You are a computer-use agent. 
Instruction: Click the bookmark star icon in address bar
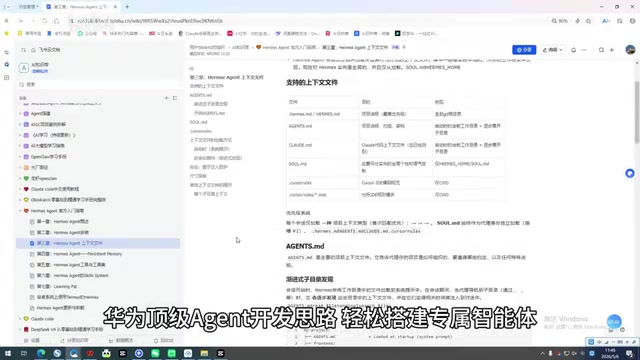point(588,21)
